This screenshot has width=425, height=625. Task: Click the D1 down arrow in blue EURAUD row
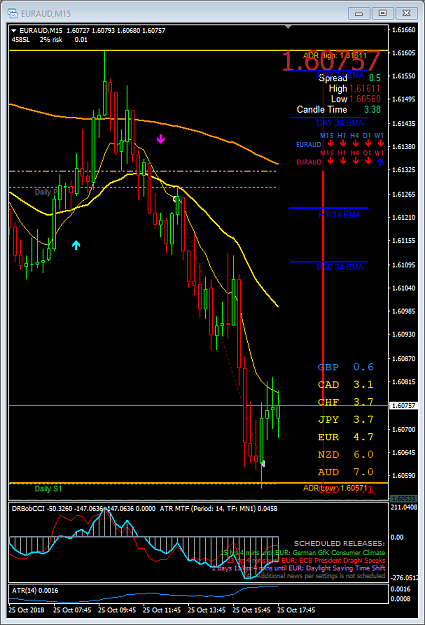(368, 143)
